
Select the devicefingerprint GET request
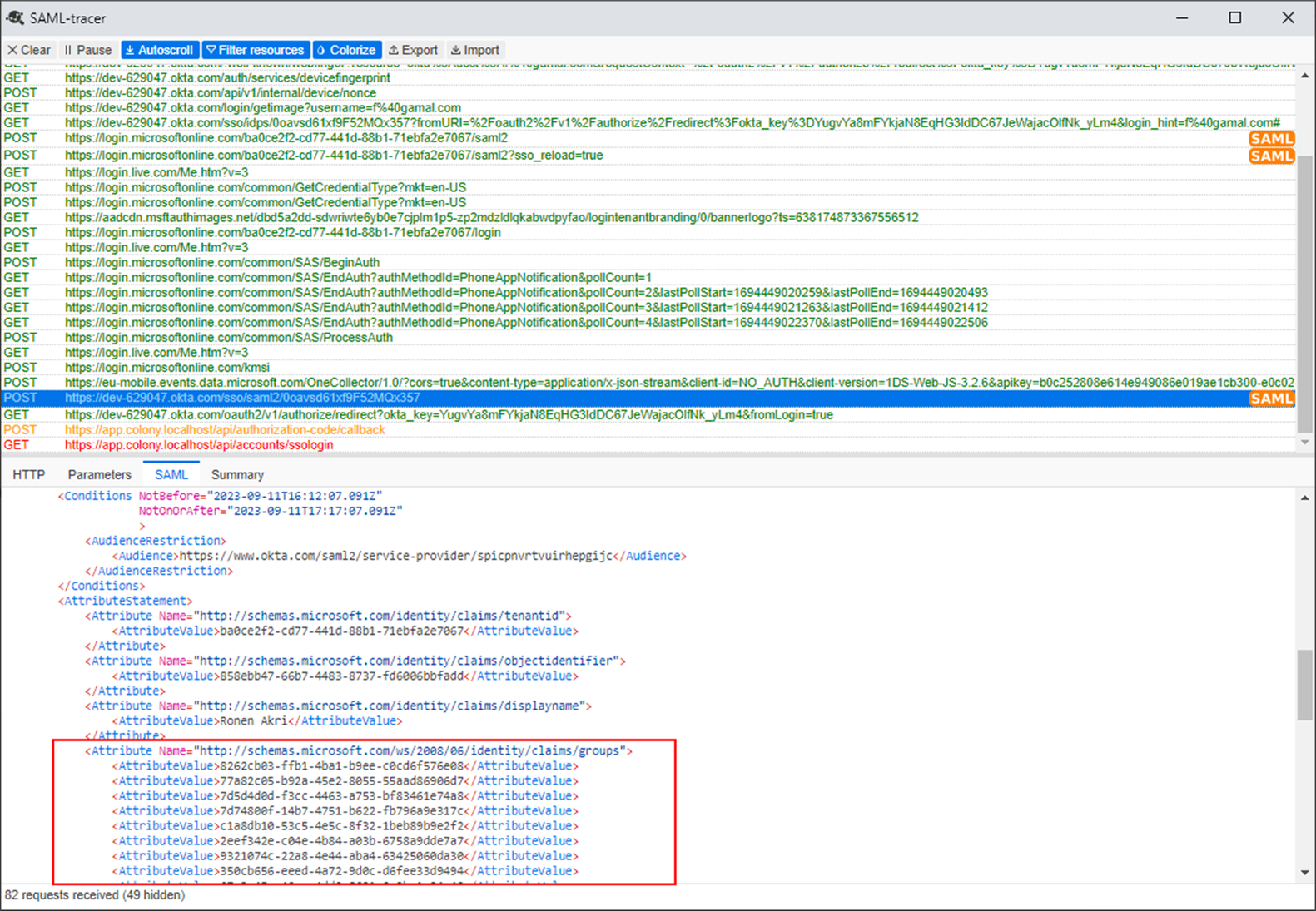(x=648, y=77)
